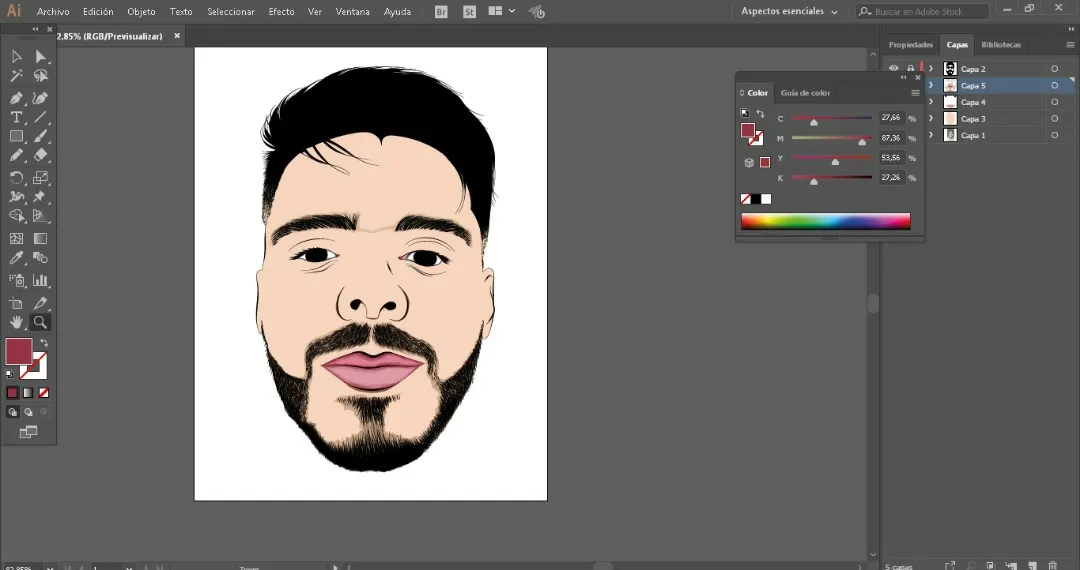Select the Pen tool
Image resolution: width=1080 pixels, height=570 pixels.
pyautogui.click(x=17, y=98)
